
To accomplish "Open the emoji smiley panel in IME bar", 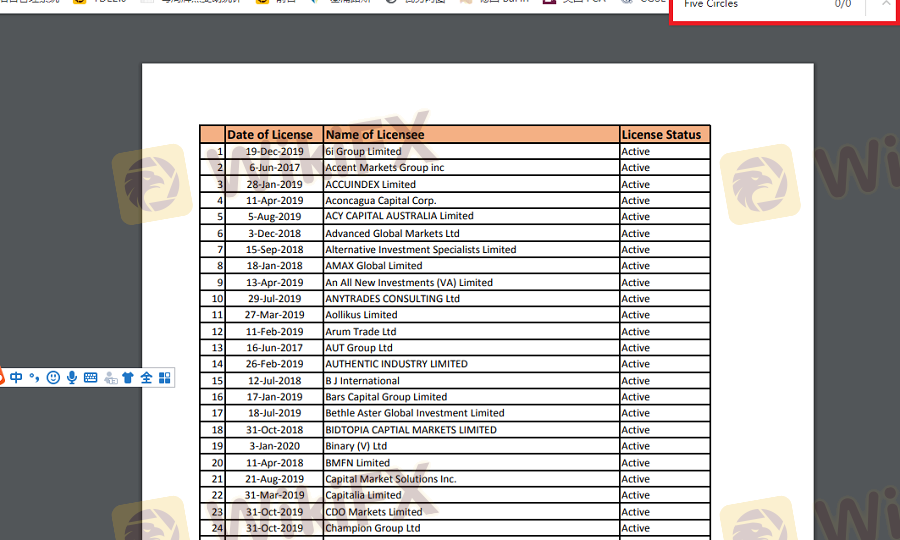I will 53,377.
